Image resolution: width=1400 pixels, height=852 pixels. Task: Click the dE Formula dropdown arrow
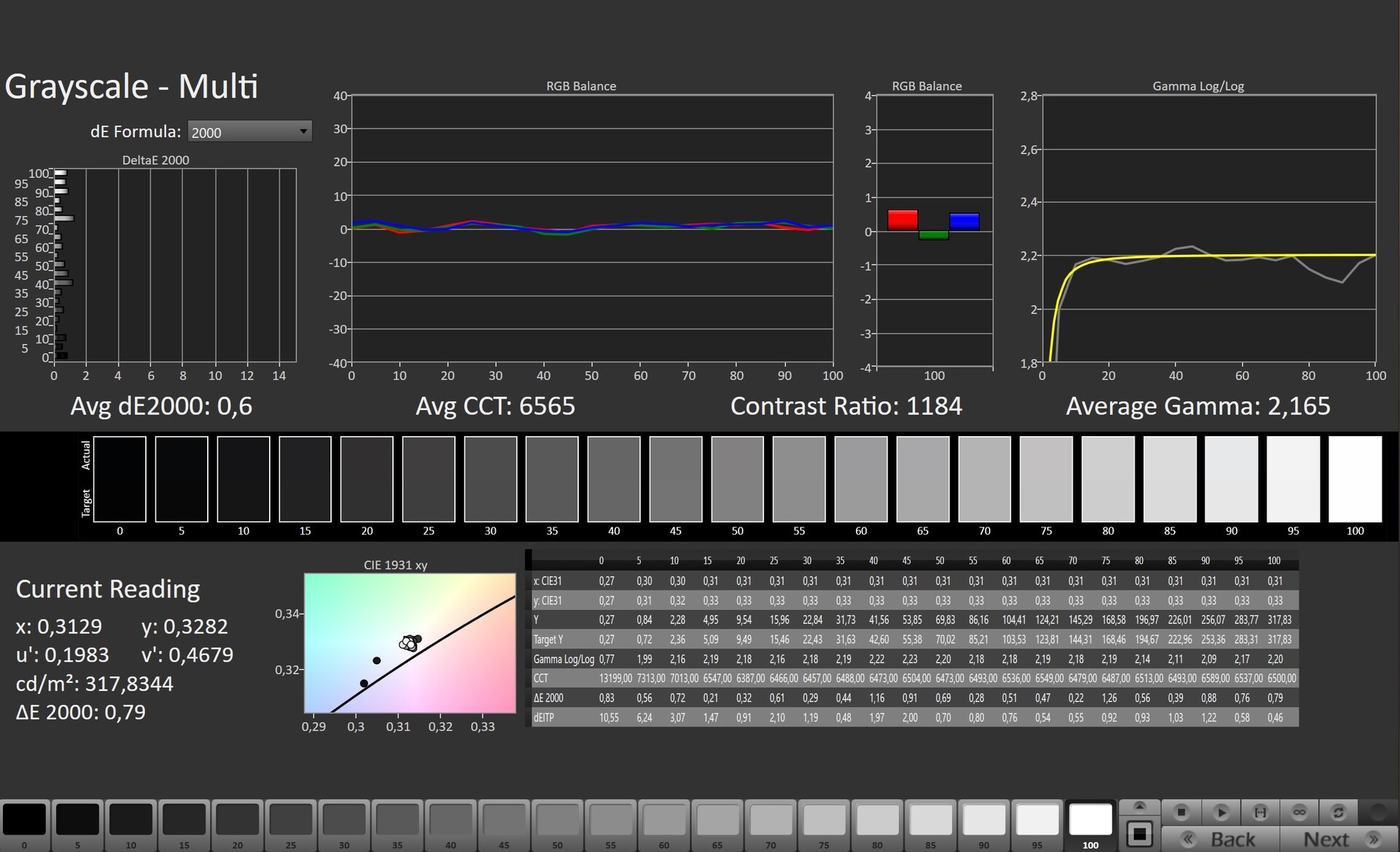(303, 132)
